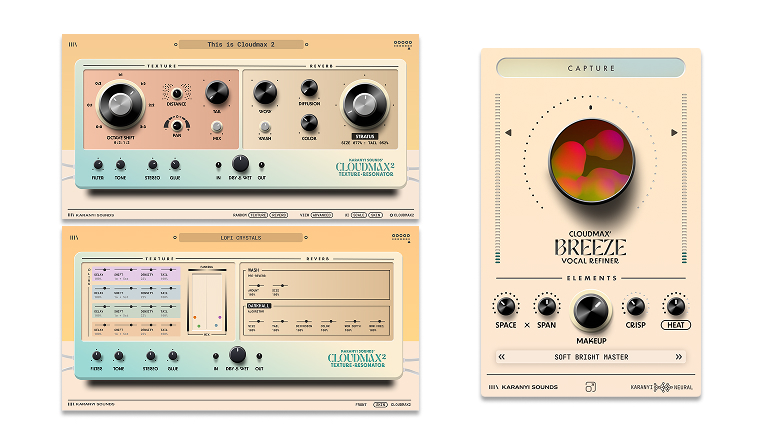Click the Random TEXTURE button in top Cloudmax footer
The height and width of the screenshot is (444, 763).
click(x=258, y=215)
